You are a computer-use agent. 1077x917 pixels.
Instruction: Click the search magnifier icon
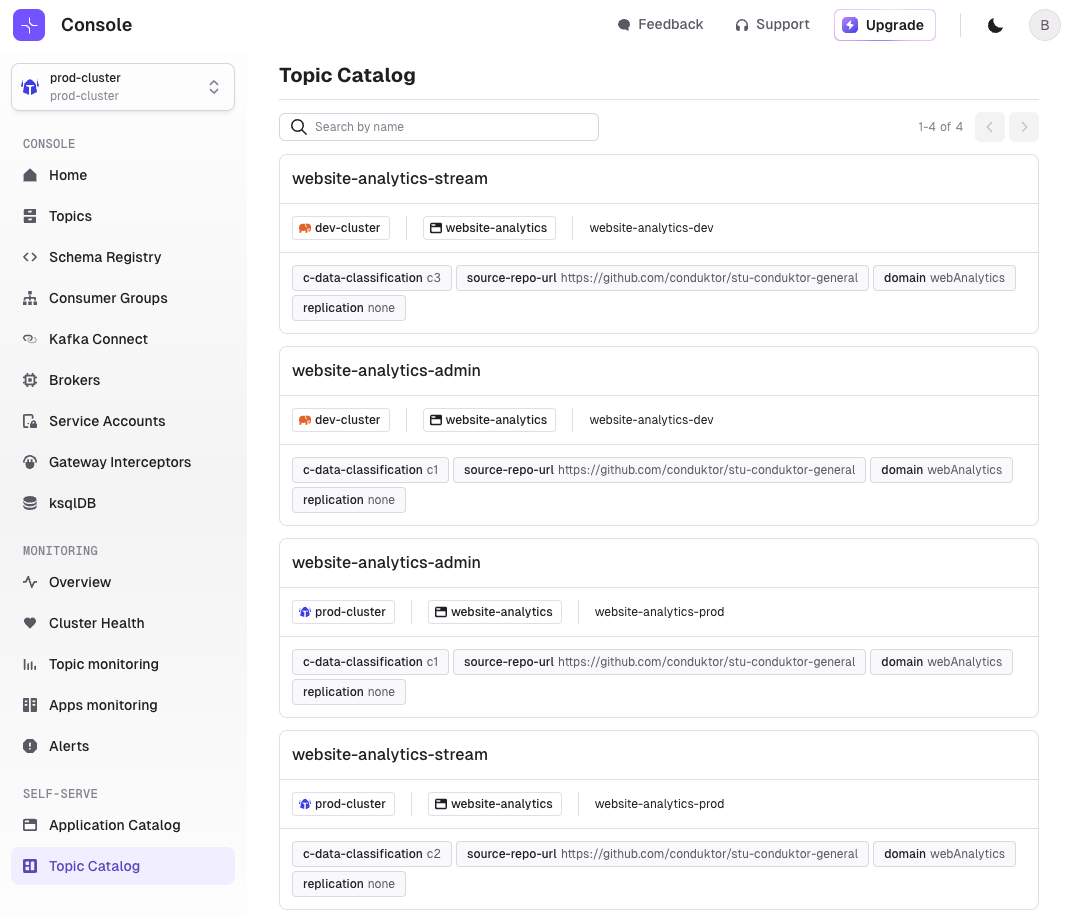click(299, 127)
